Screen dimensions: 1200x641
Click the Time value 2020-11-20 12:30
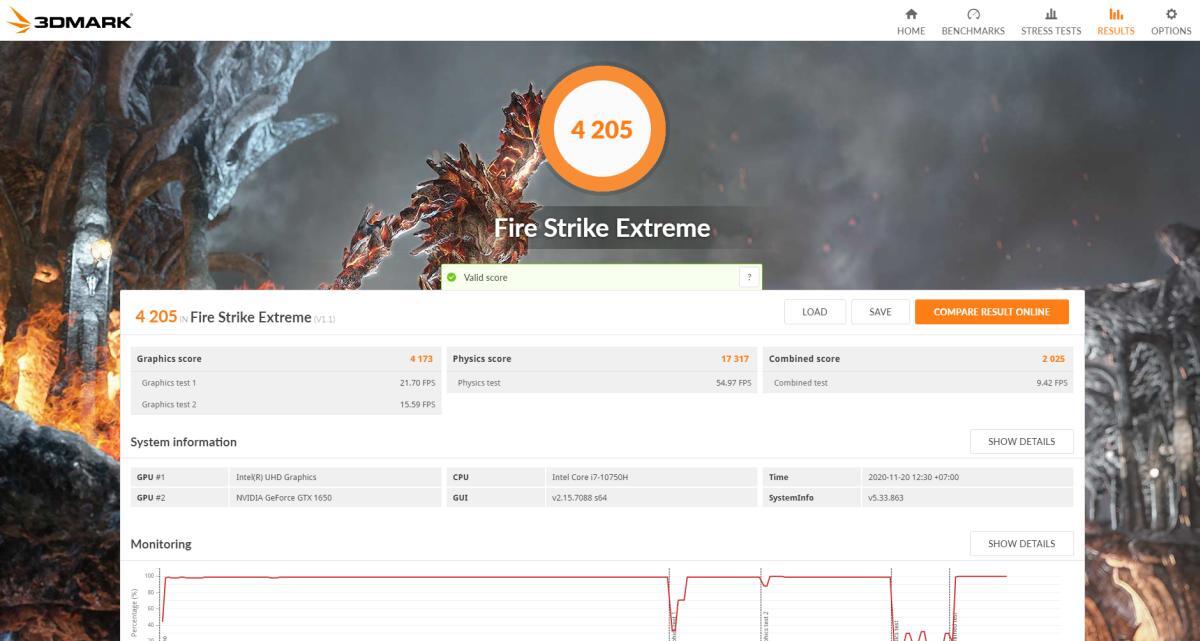point(913,477)
